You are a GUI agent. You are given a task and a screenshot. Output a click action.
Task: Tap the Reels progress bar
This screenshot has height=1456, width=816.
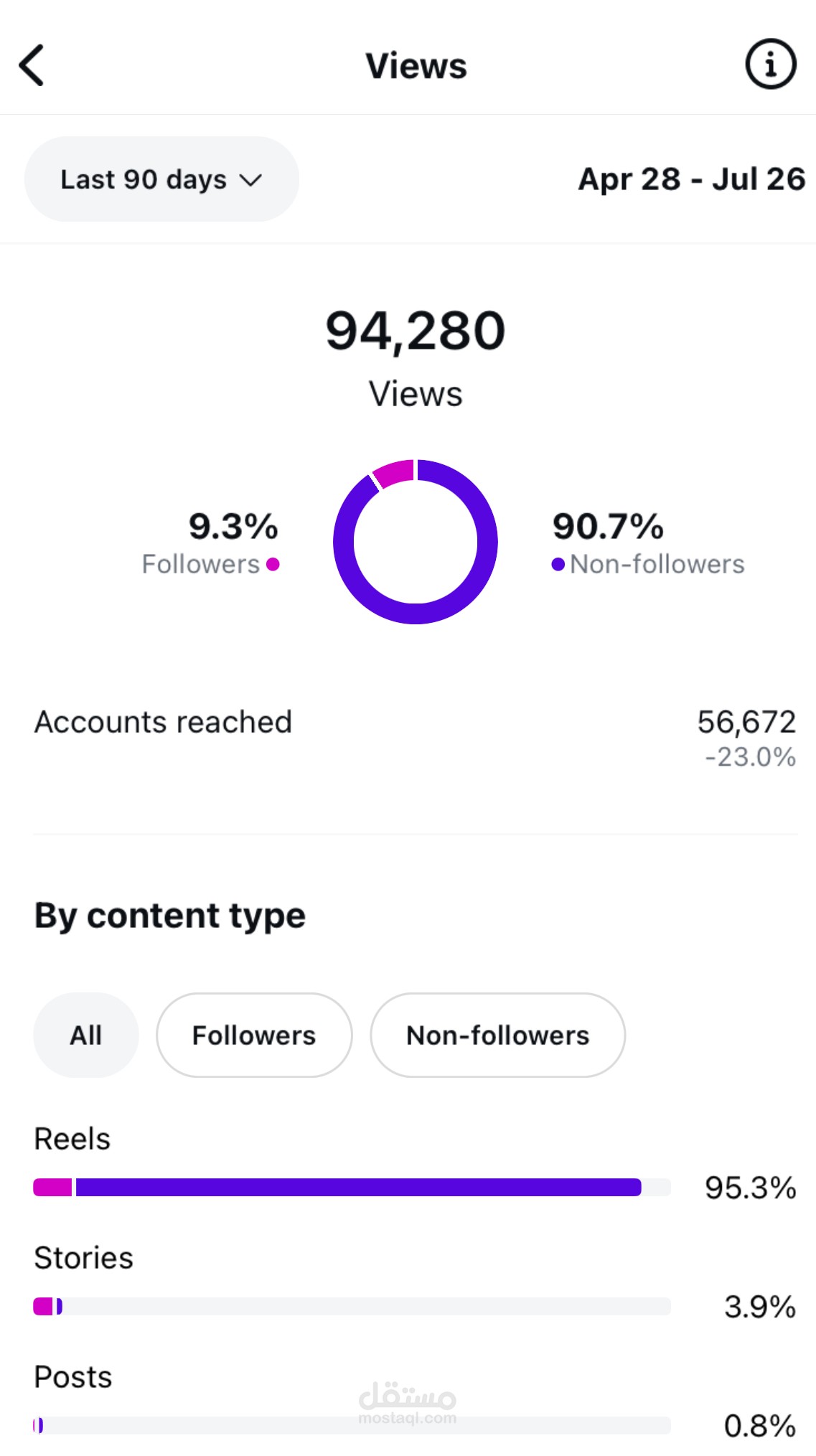(352, 1188)
